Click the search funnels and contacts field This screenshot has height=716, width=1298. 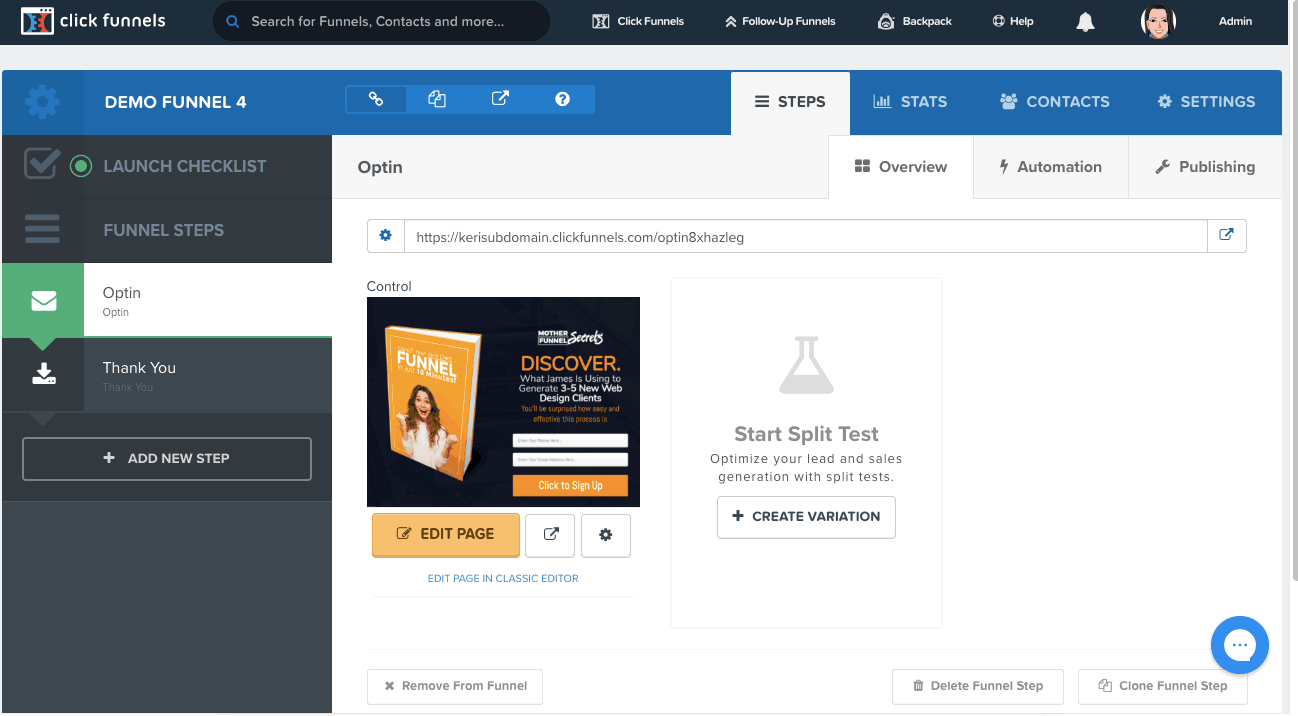click(381, 21)
